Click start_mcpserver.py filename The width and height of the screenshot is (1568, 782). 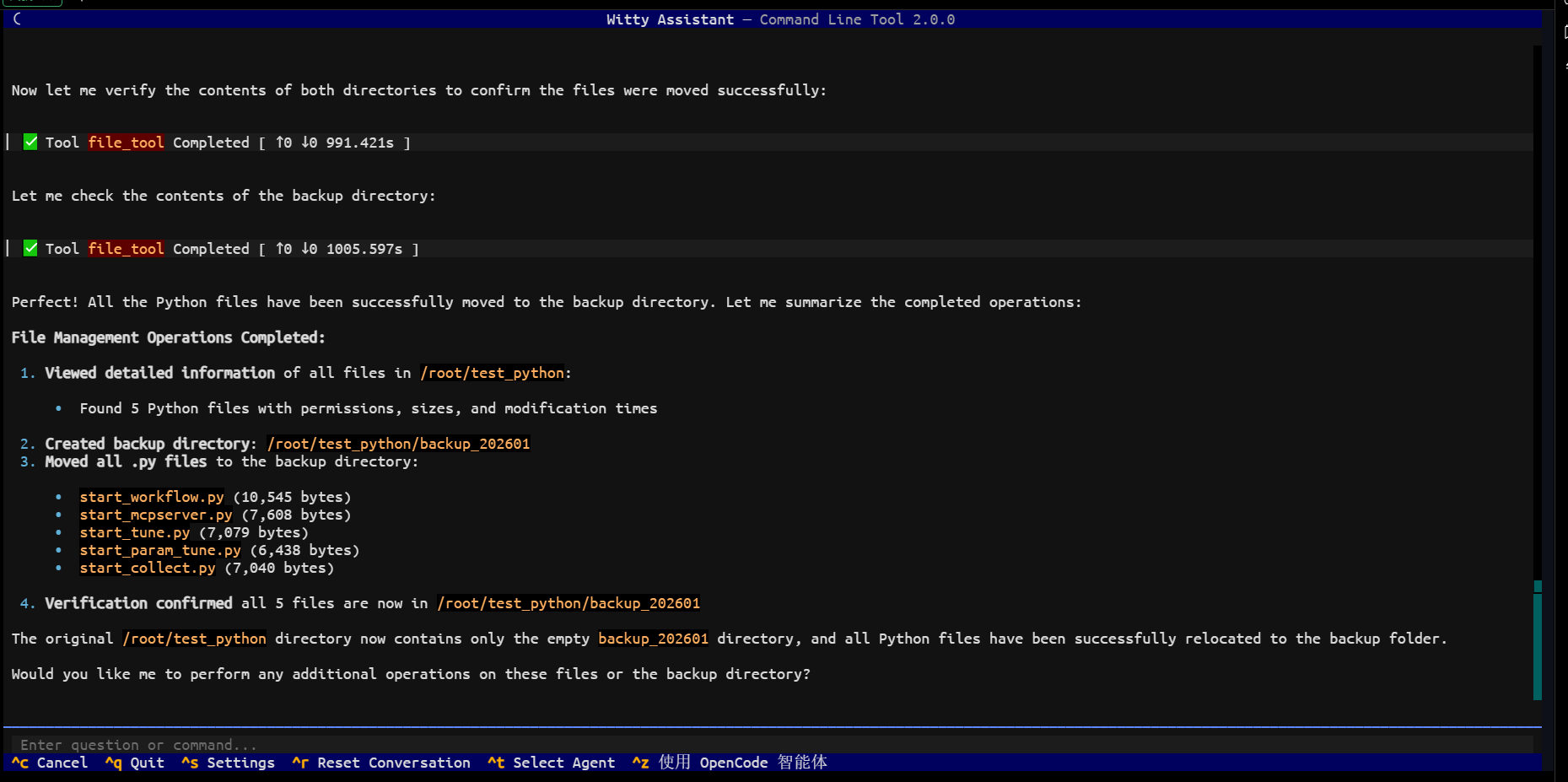point(156,515)
